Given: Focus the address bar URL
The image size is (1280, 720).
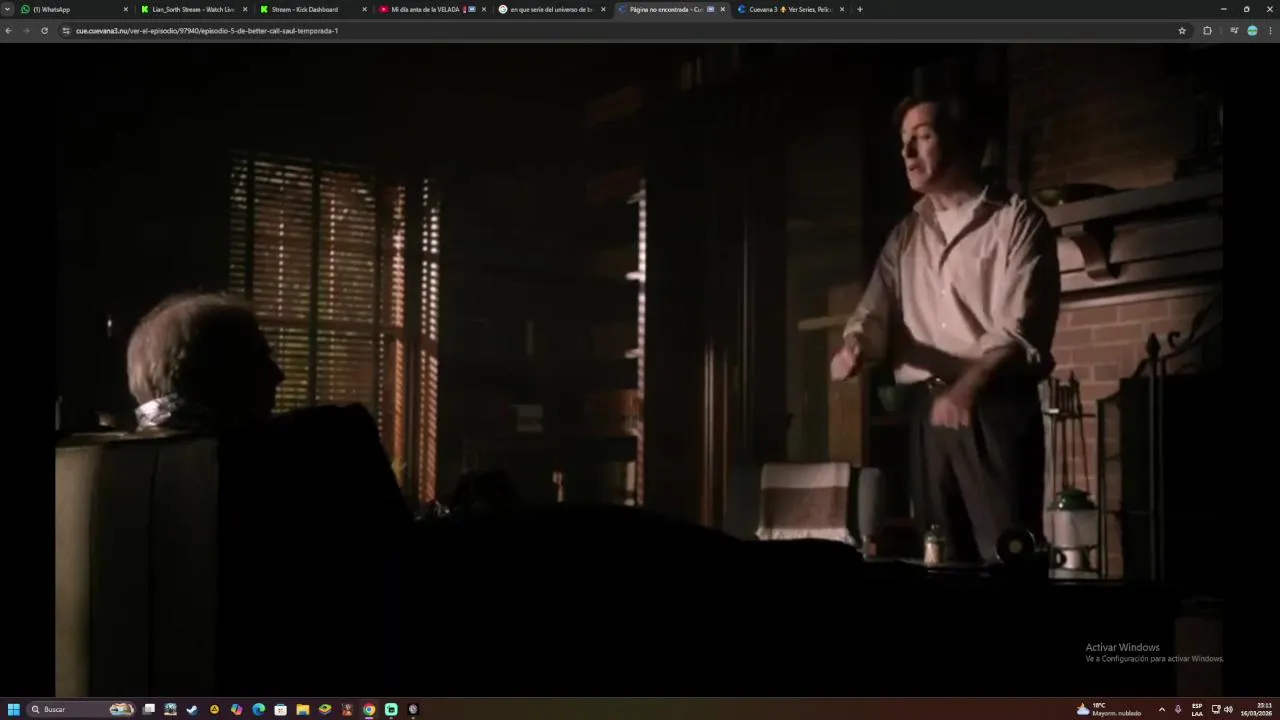Looking at the screenshot, I should point(207,31).
